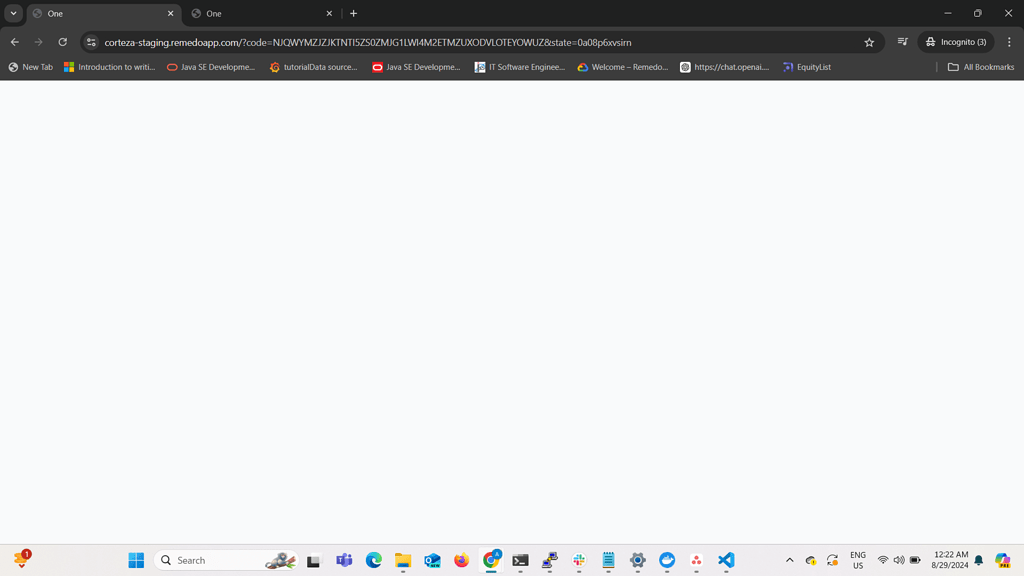Open volume tray icon

click(x=899, y=560)
